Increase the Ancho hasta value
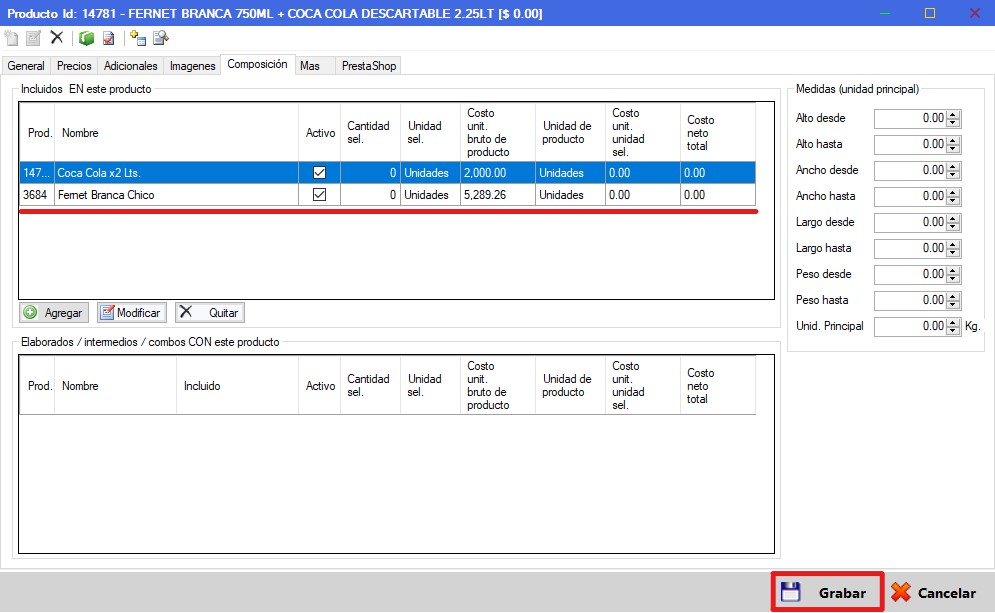 click(x=953, y=193)
